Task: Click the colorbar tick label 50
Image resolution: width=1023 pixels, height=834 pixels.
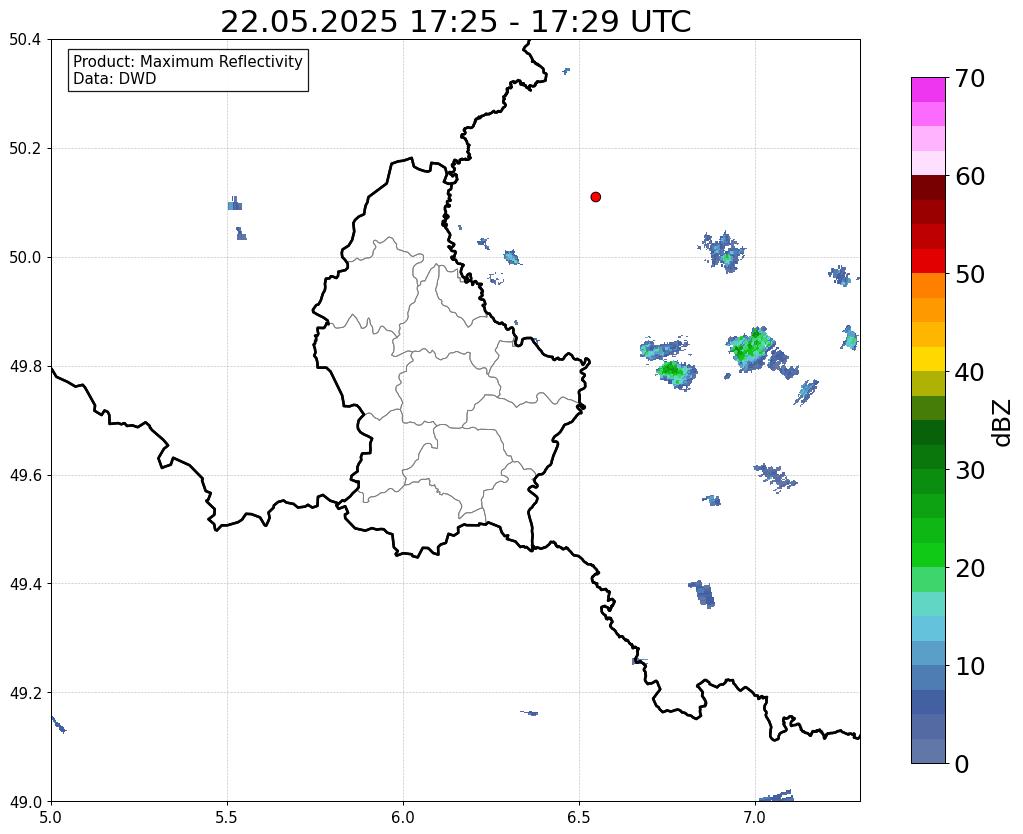Action: [969, 274]
